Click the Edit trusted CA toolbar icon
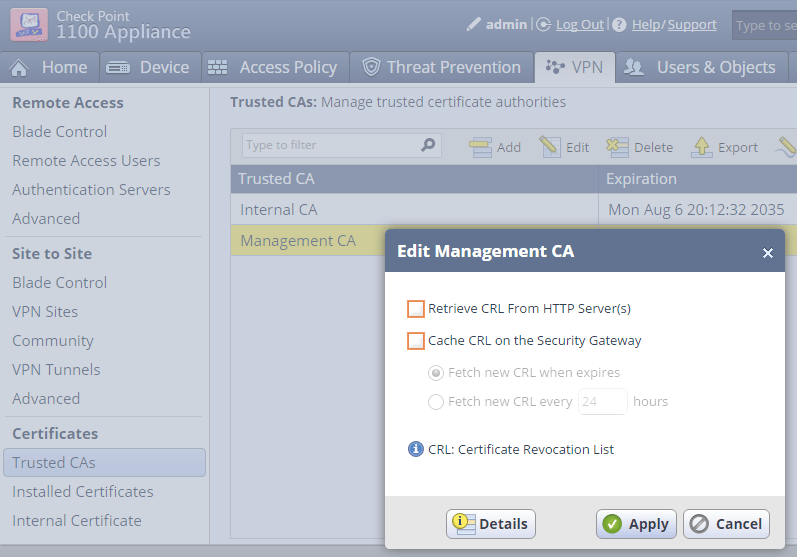Viewport: 797px width, 557px height. tap(550, 147)
